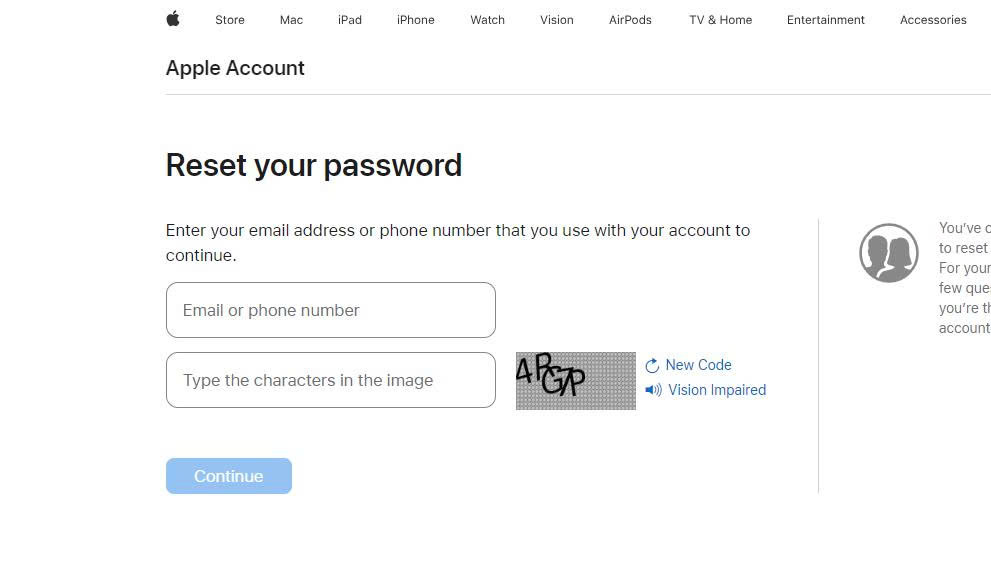Screen dimensions: 991x563
Task: Request a New Code link
Action: click(x=698, y=365)
